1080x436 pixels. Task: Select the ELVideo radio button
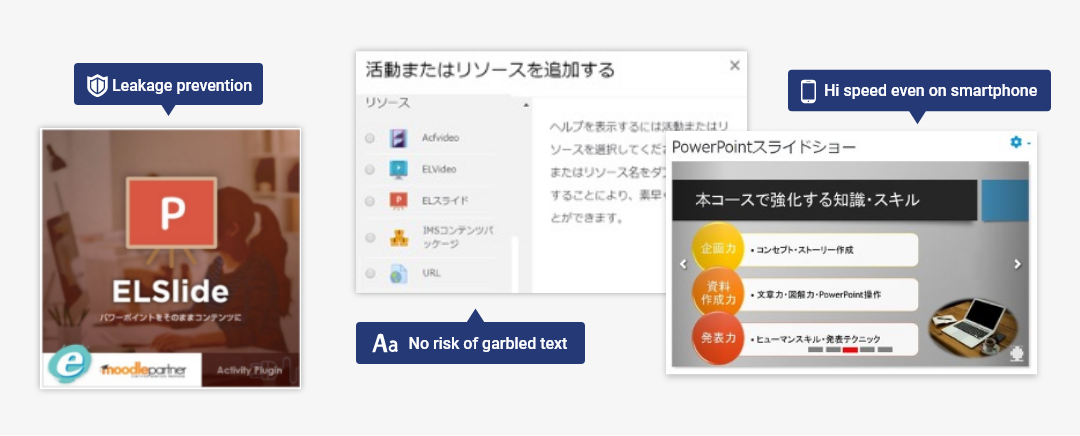point(370,169)
